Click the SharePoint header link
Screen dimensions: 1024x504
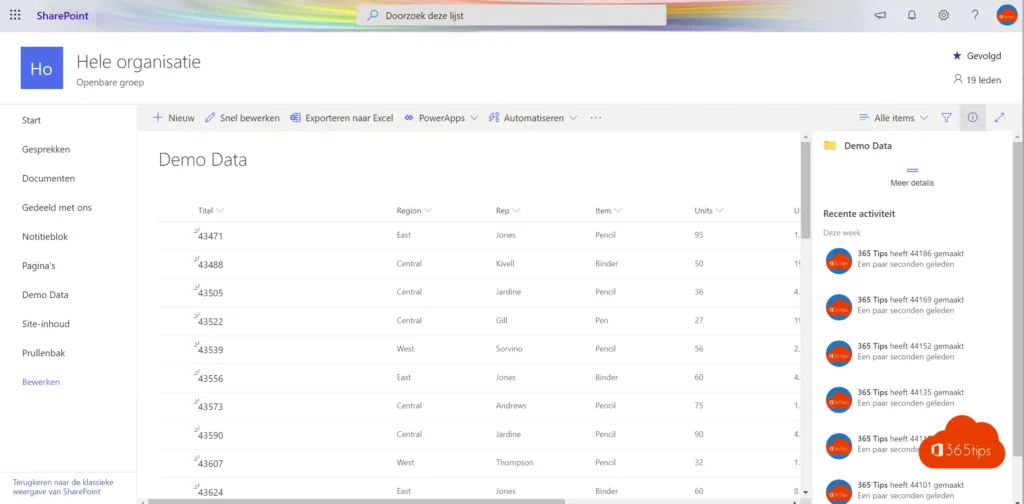pos(63,16)
